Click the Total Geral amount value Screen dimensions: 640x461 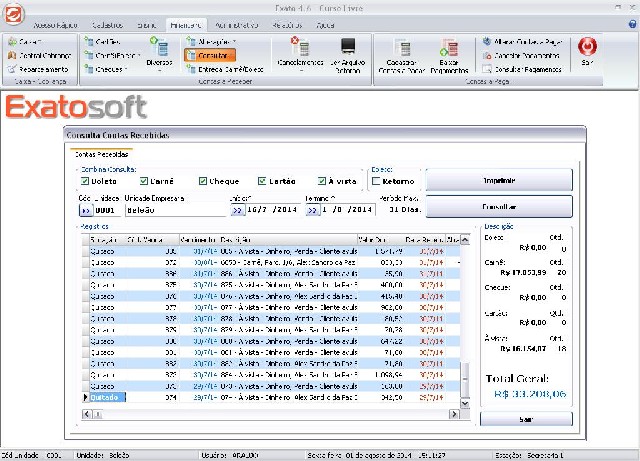(530, 394)
